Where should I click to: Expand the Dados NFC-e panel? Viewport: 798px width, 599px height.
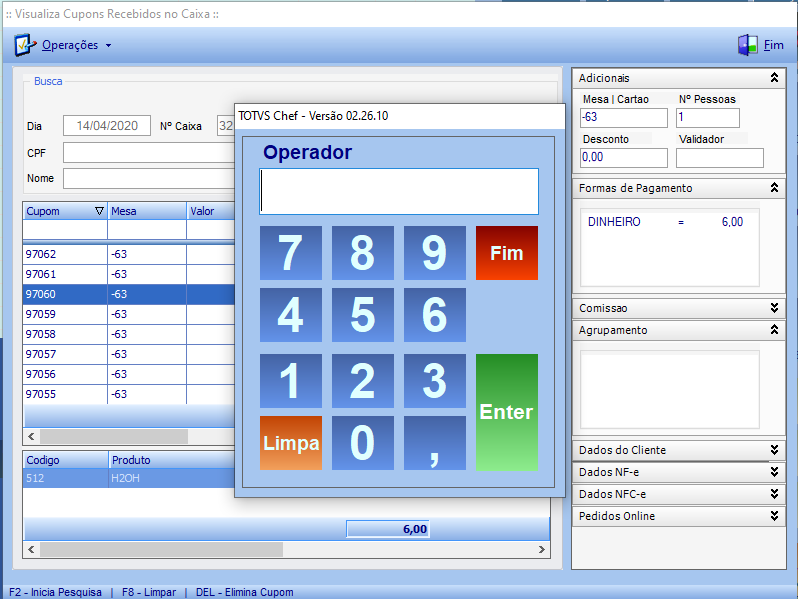pos(774,494)
